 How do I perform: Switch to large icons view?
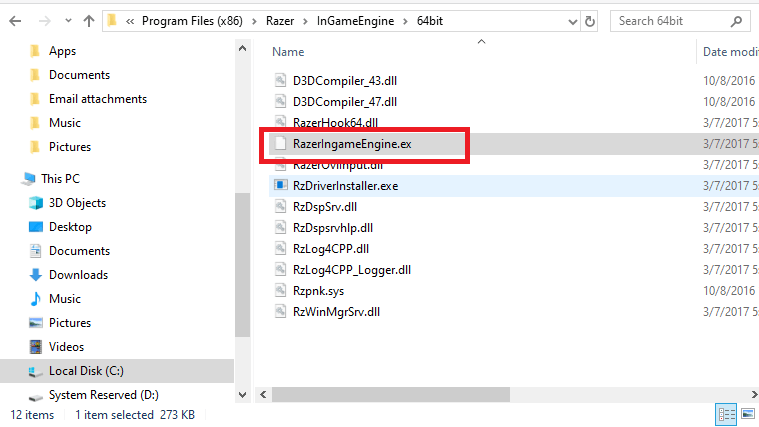click(x=747, y=414)
